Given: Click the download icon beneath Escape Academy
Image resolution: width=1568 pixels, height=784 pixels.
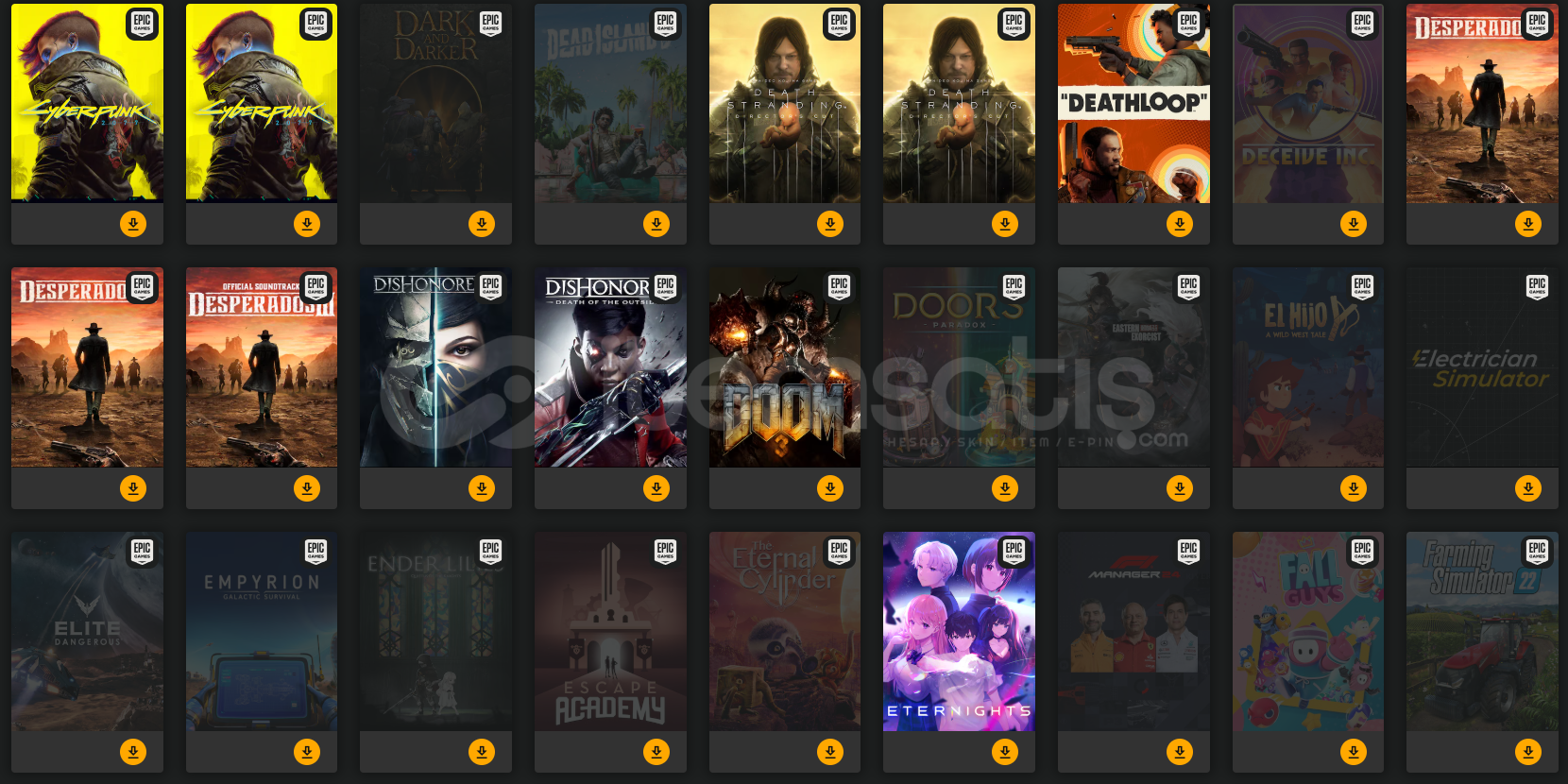Looking at the screenshot, I should (656, 752).
